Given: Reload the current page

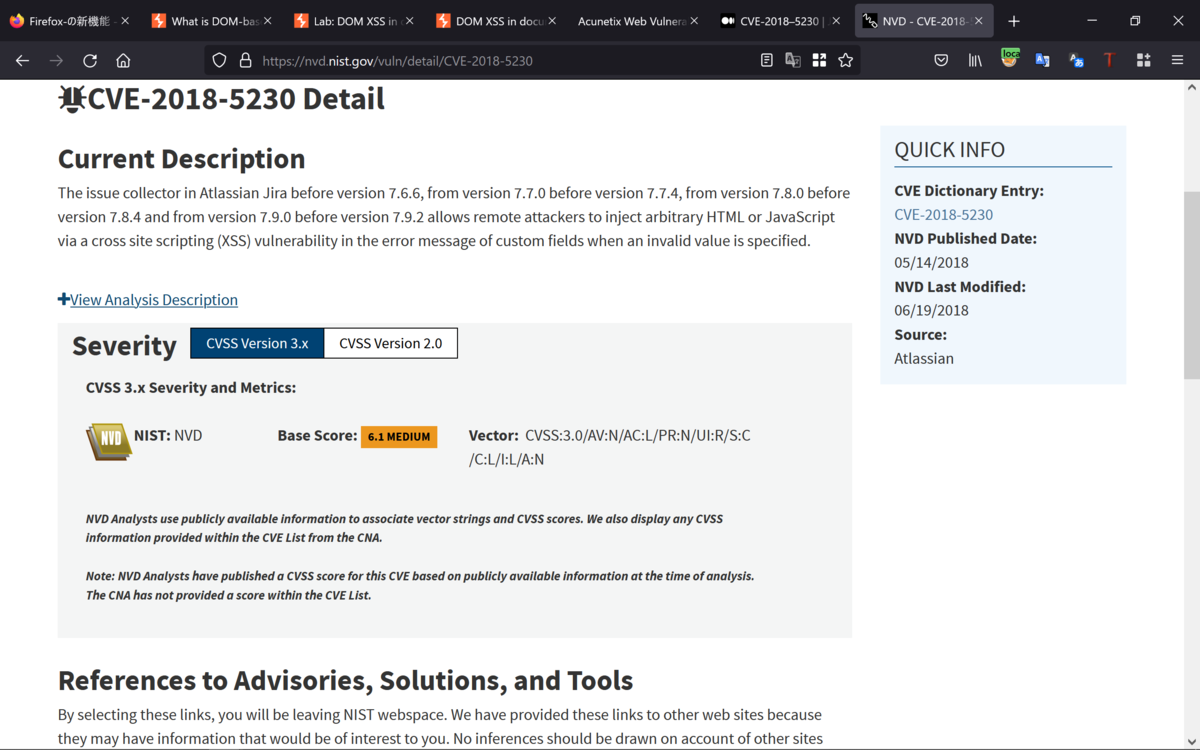Looking at the screenshot, I should click(90, 61).
